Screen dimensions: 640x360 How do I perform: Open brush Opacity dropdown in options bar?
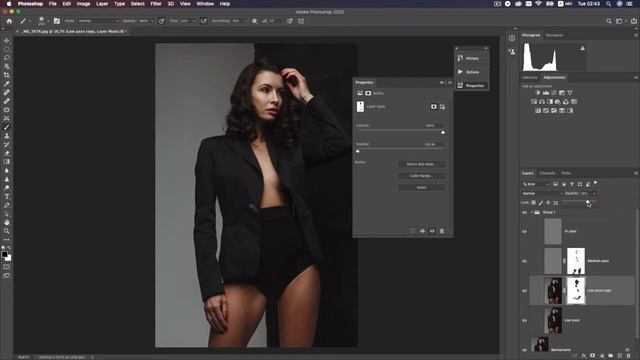coord(152,21)
